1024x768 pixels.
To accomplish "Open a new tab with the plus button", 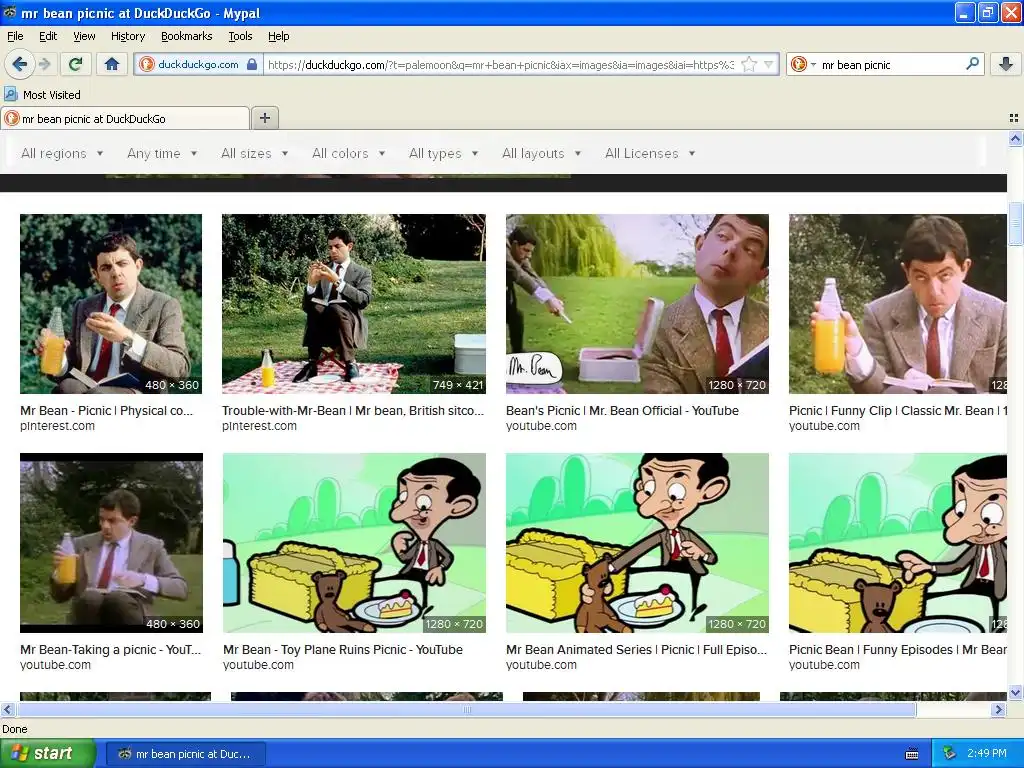I will pyautogui.click(x=264, y=118).
